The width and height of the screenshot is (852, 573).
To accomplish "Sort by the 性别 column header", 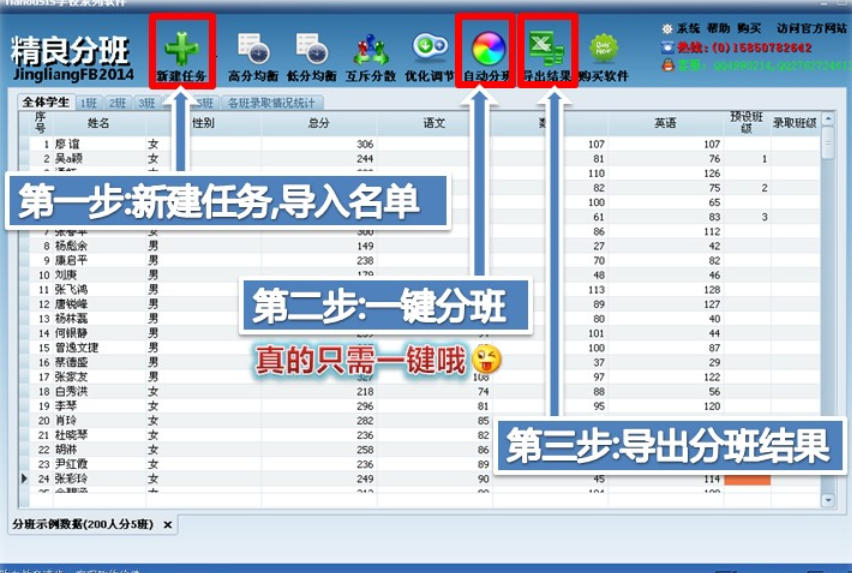I will 203,123.
